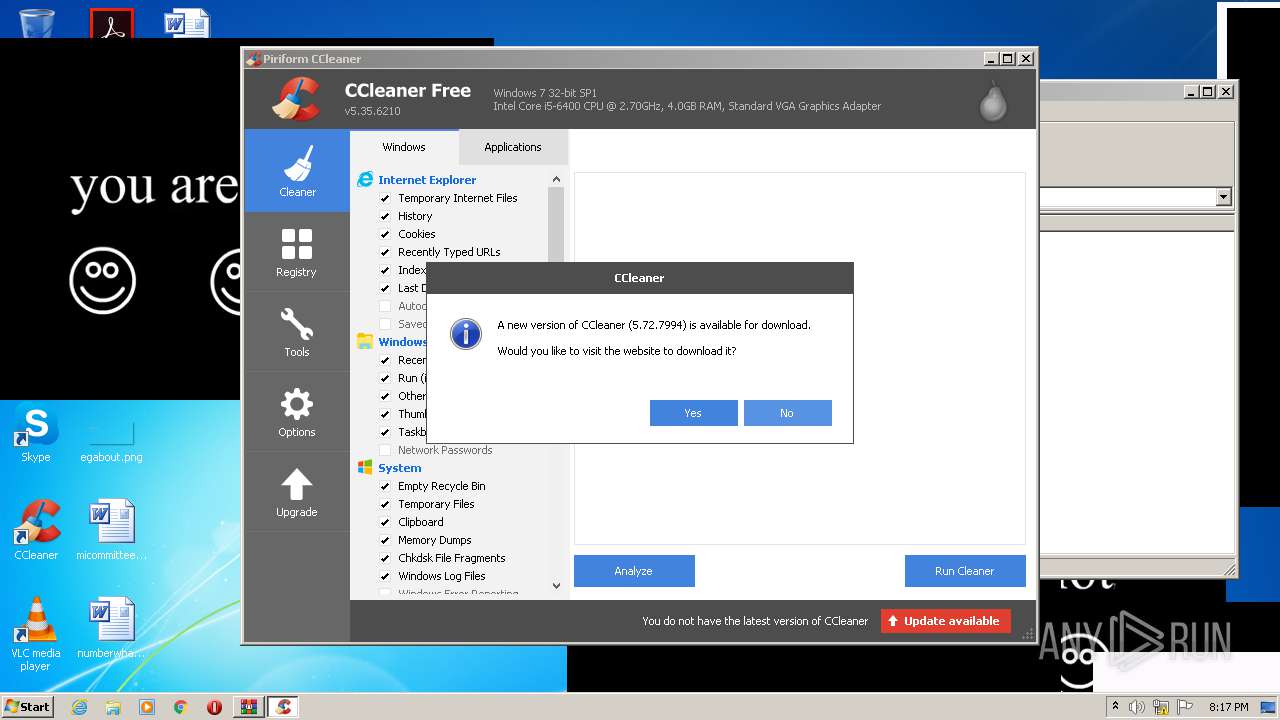Uncheck Memory Dumps checkbox
Viewport: 1280px width, 720px height.
pos(385,540)
